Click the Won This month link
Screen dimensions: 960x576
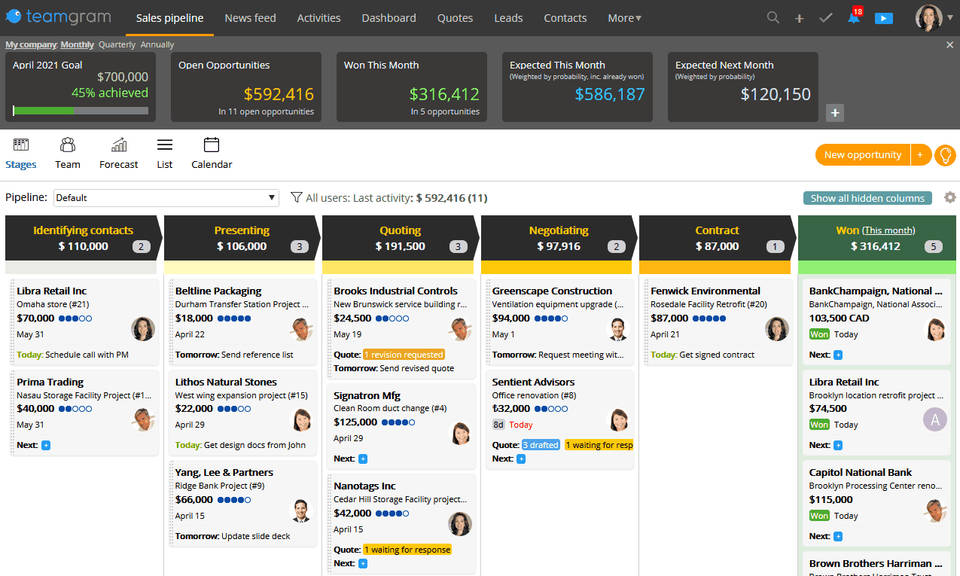[888, 230]
